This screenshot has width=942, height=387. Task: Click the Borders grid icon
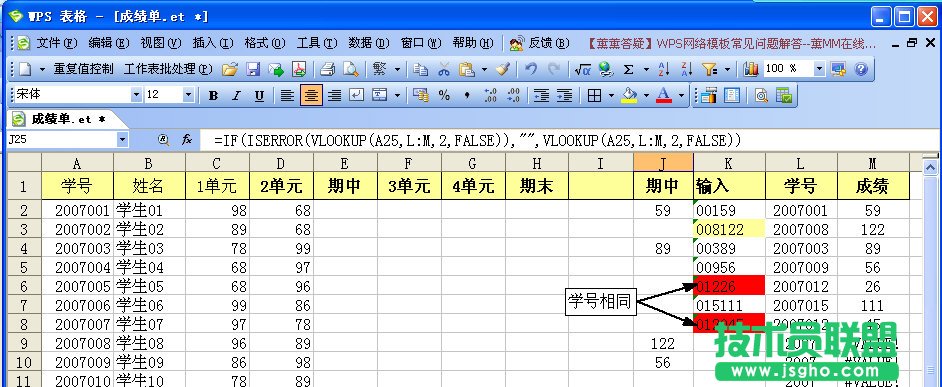(x=595, y=95)
